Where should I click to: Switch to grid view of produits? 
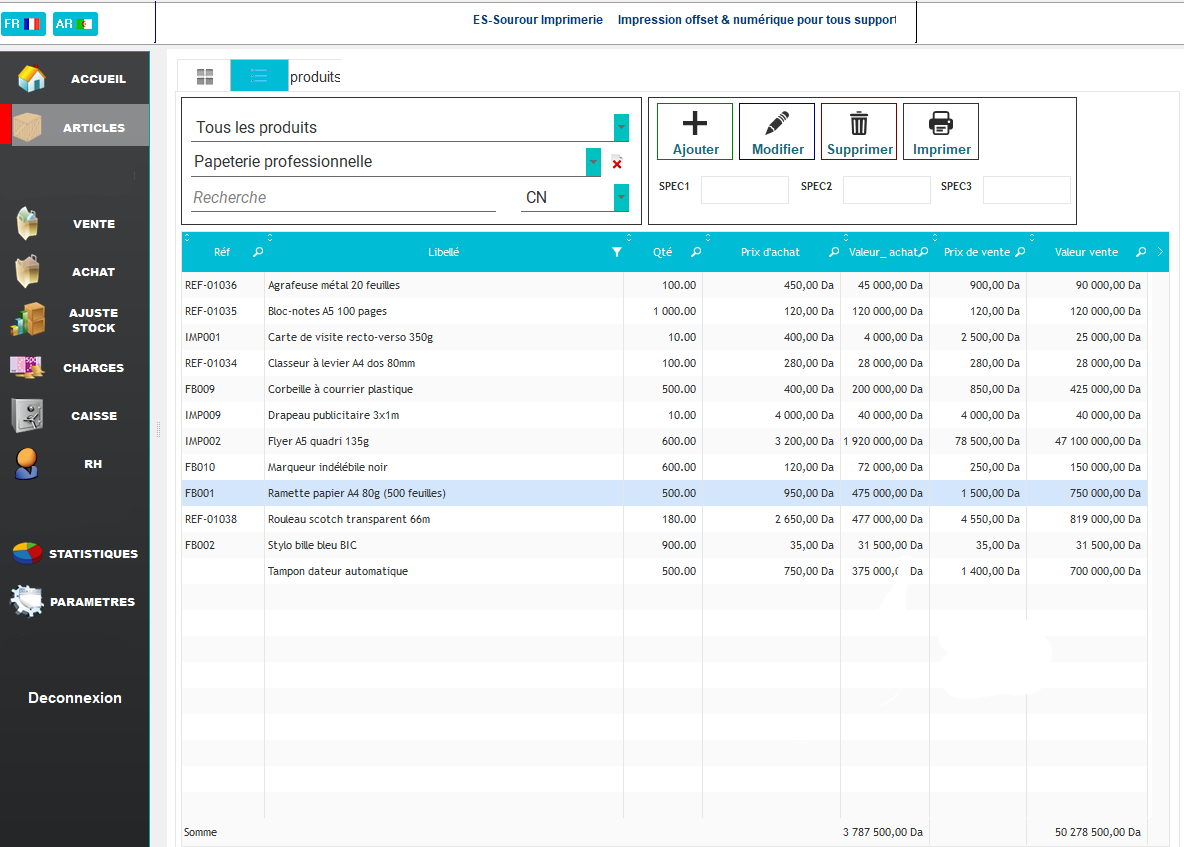coord(204,75)
